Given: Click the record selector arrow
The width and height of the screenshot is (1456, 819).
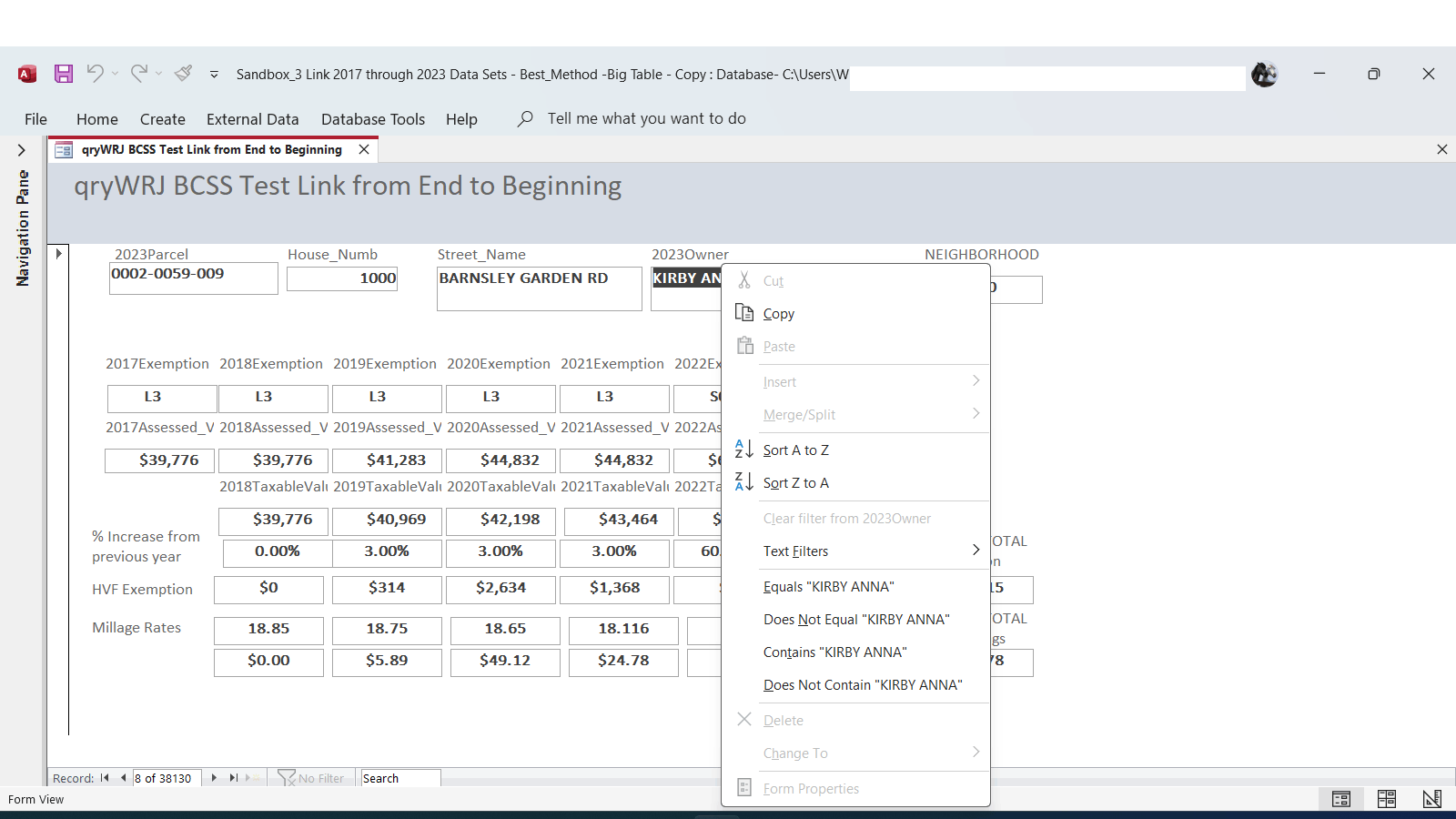Looking at the screenshot, I should (x=58, y=254).
